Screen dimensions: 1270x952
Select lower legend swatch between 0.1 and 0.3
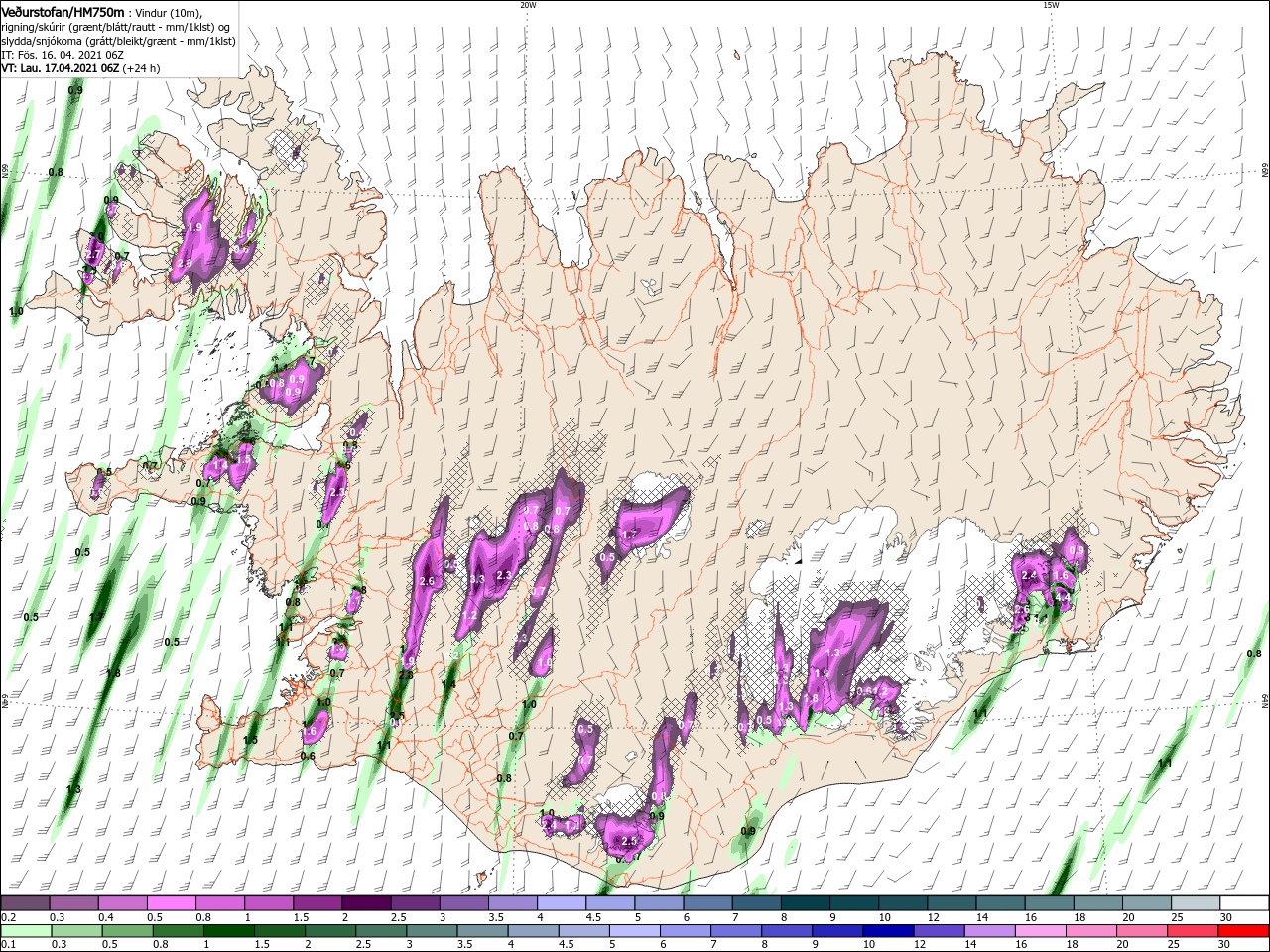(25, 930)
